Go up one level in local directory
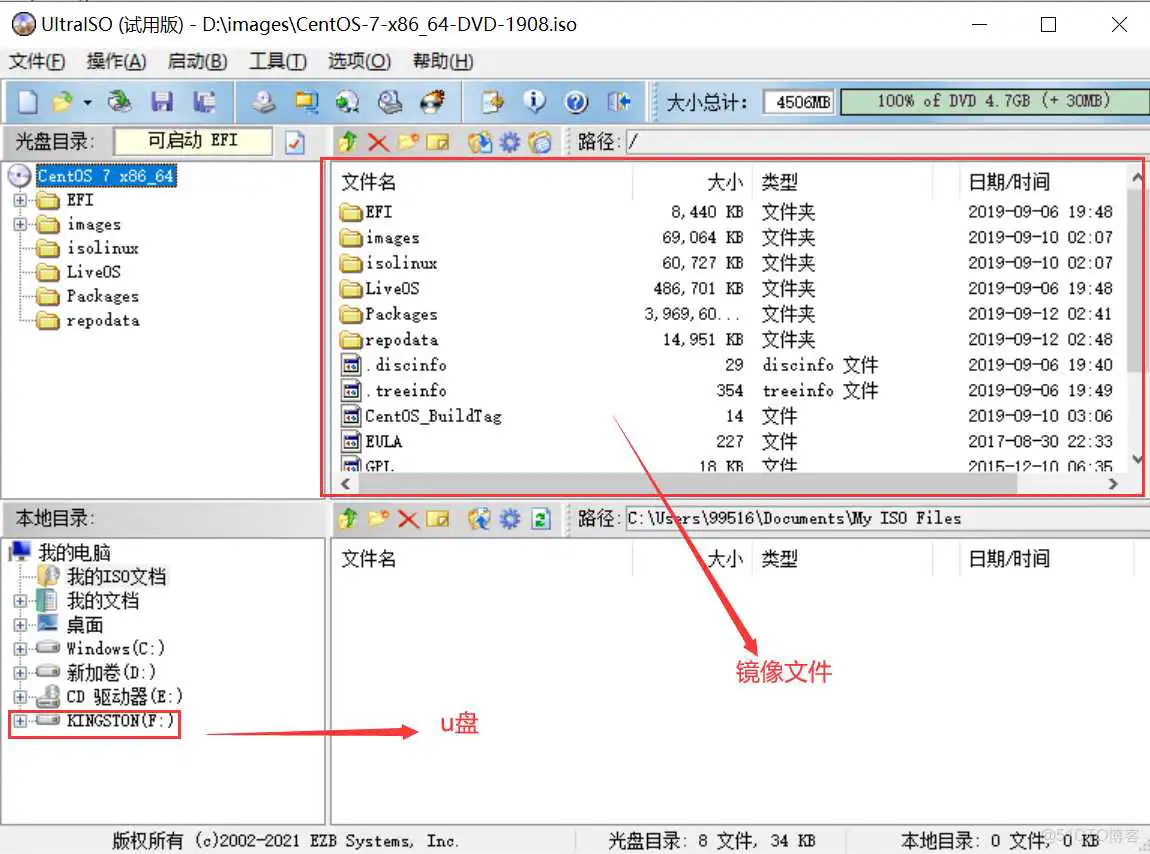 coord(348,519)
